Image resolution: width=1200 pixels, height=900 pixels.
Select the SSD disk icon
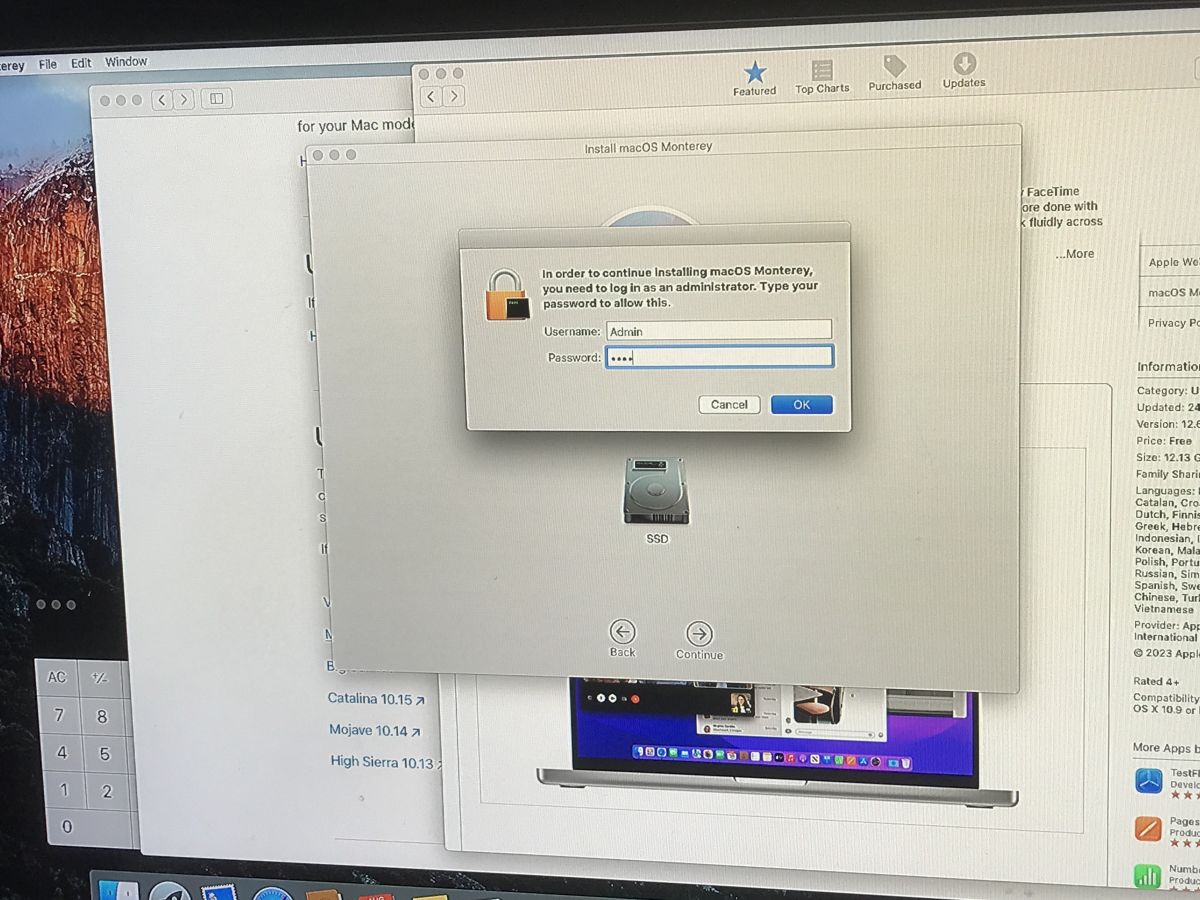(x=656, y=491)
